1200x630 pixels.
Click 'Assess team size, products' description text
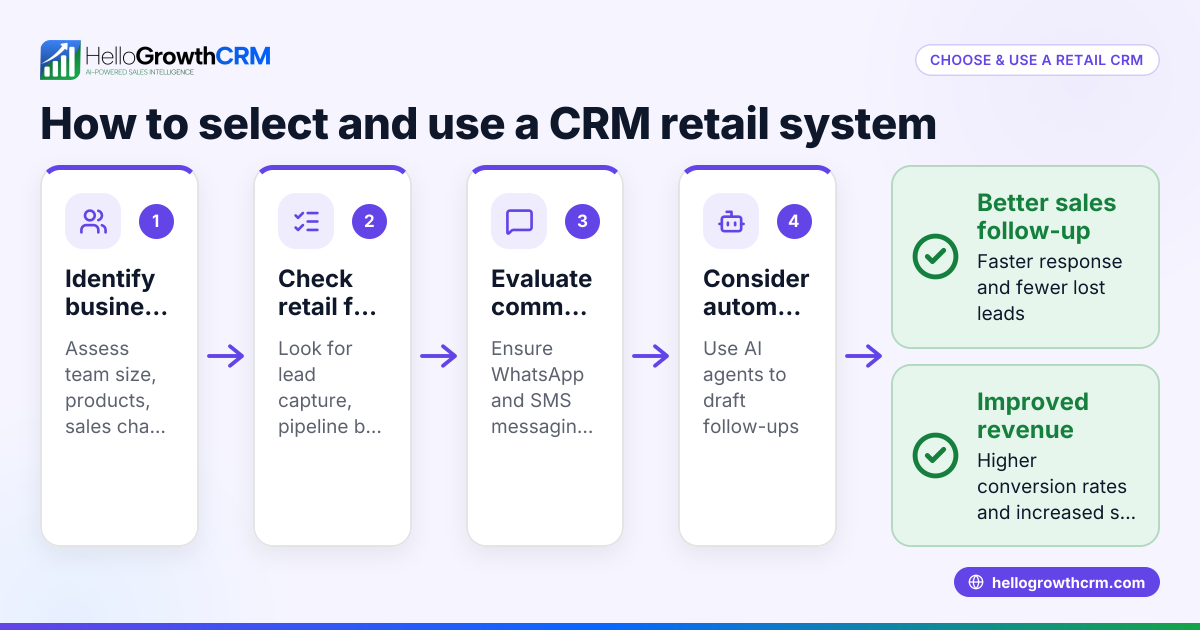pos(116,388)
